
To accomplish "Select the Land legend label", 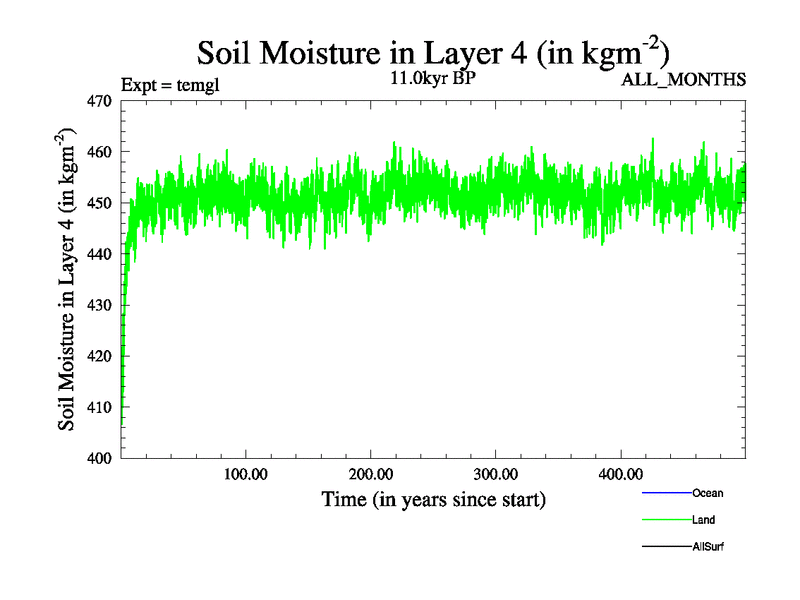I will click(x=703, y=520).
